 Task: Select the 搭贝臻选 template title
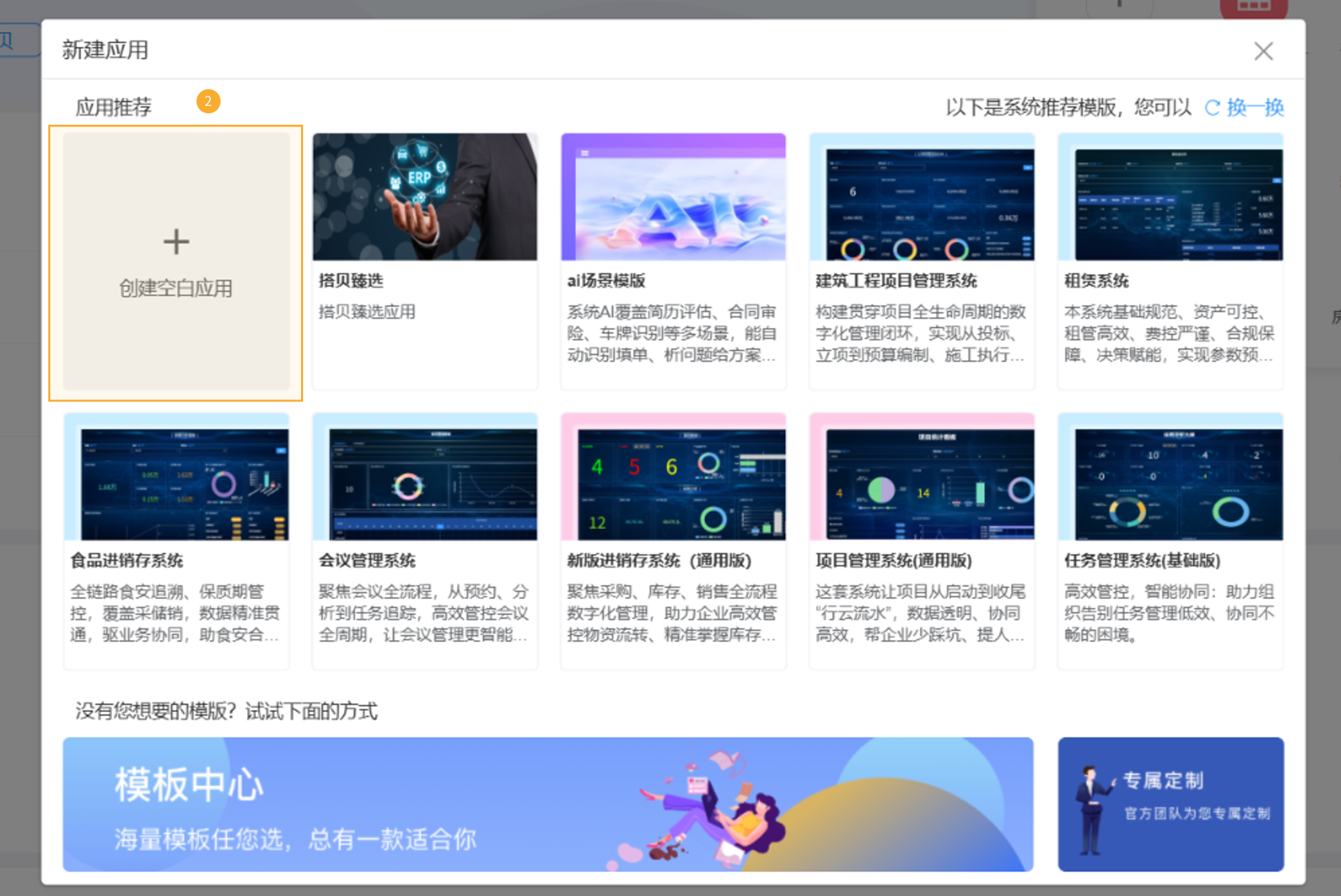(x=351, y=280)
